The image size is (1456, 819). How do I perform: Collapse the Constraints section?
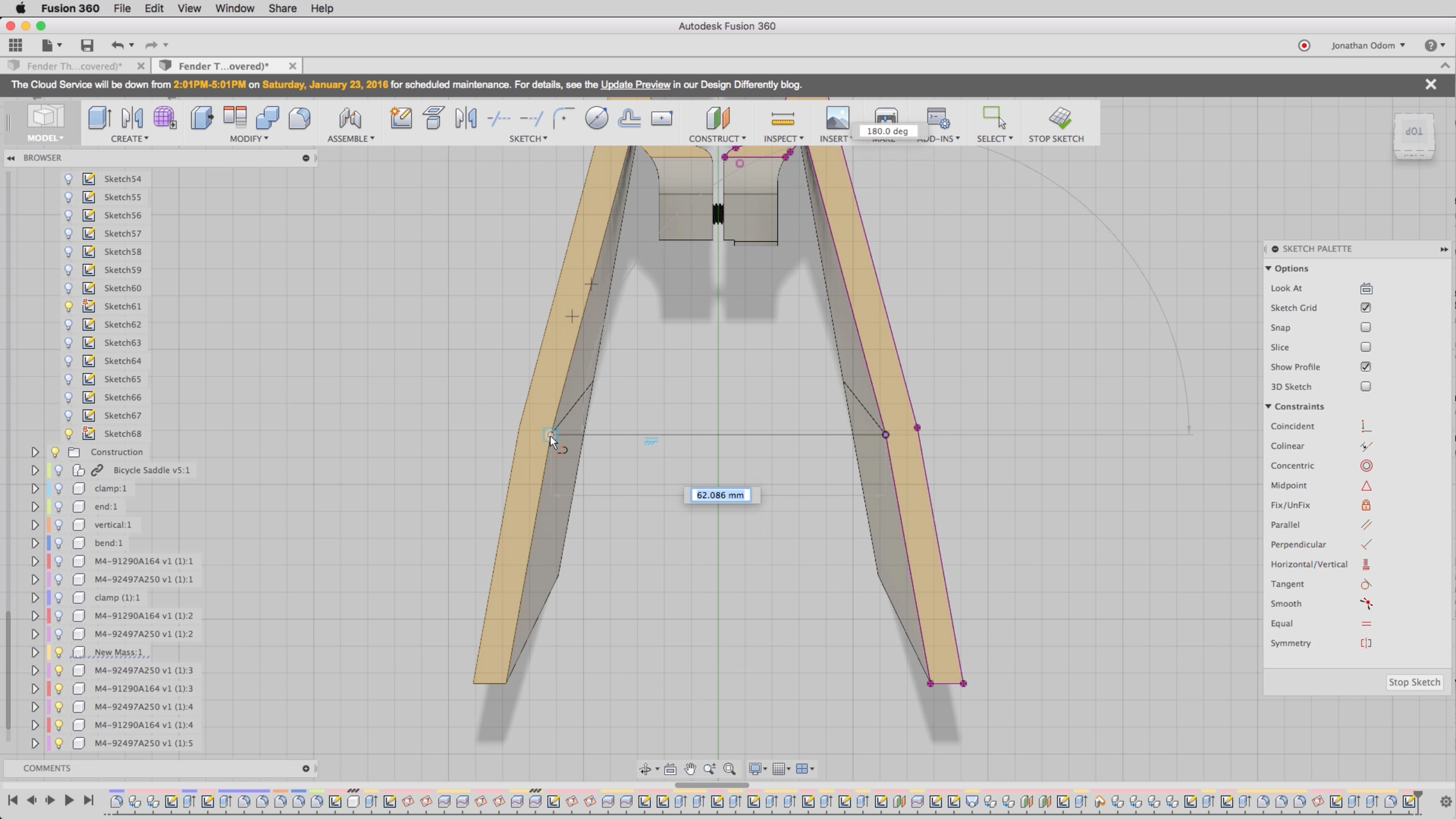click(1269, 406)
